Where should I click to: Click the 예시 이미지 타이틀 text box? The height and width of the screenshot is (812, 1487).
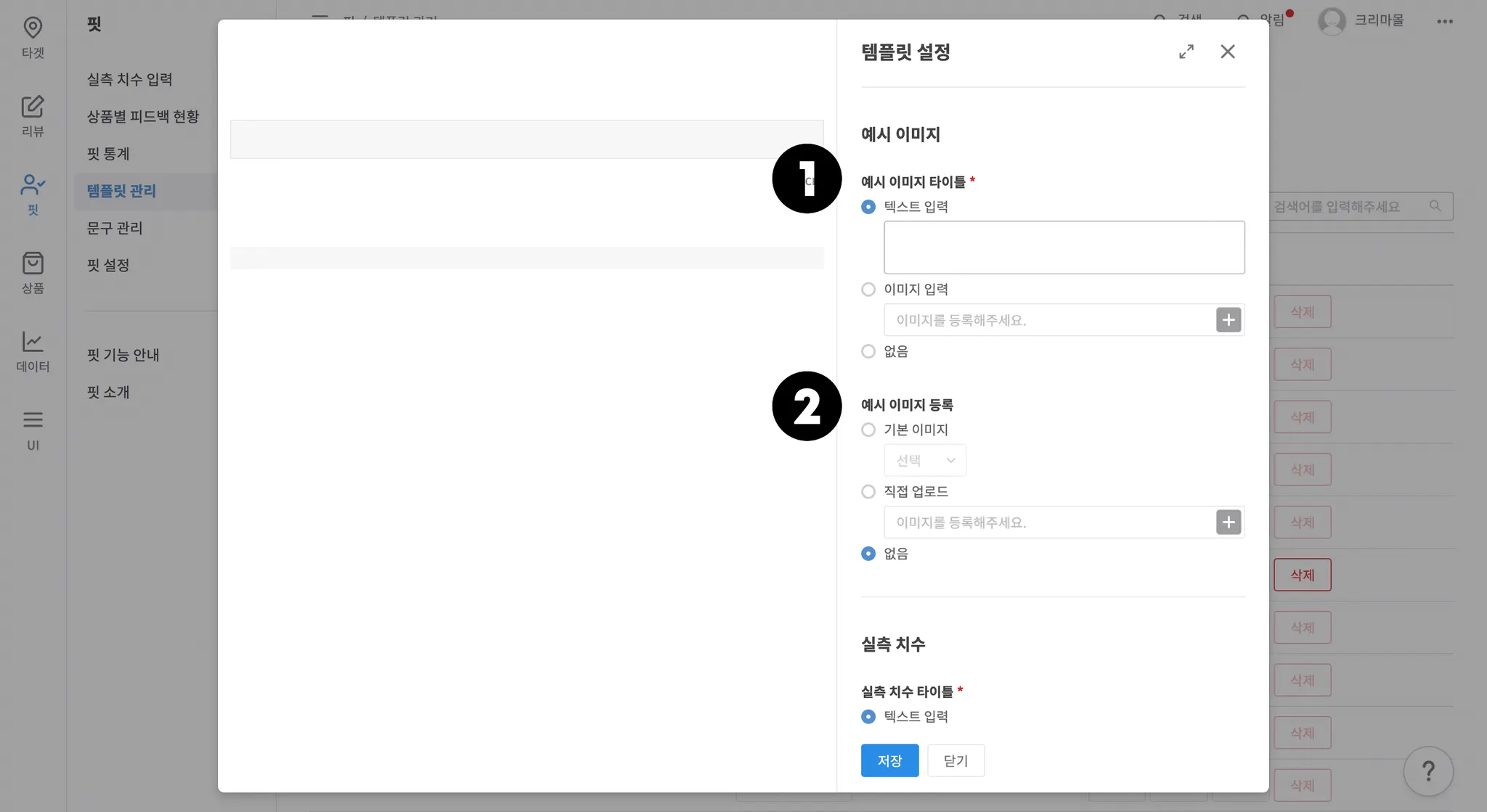tap(1064, 247)
